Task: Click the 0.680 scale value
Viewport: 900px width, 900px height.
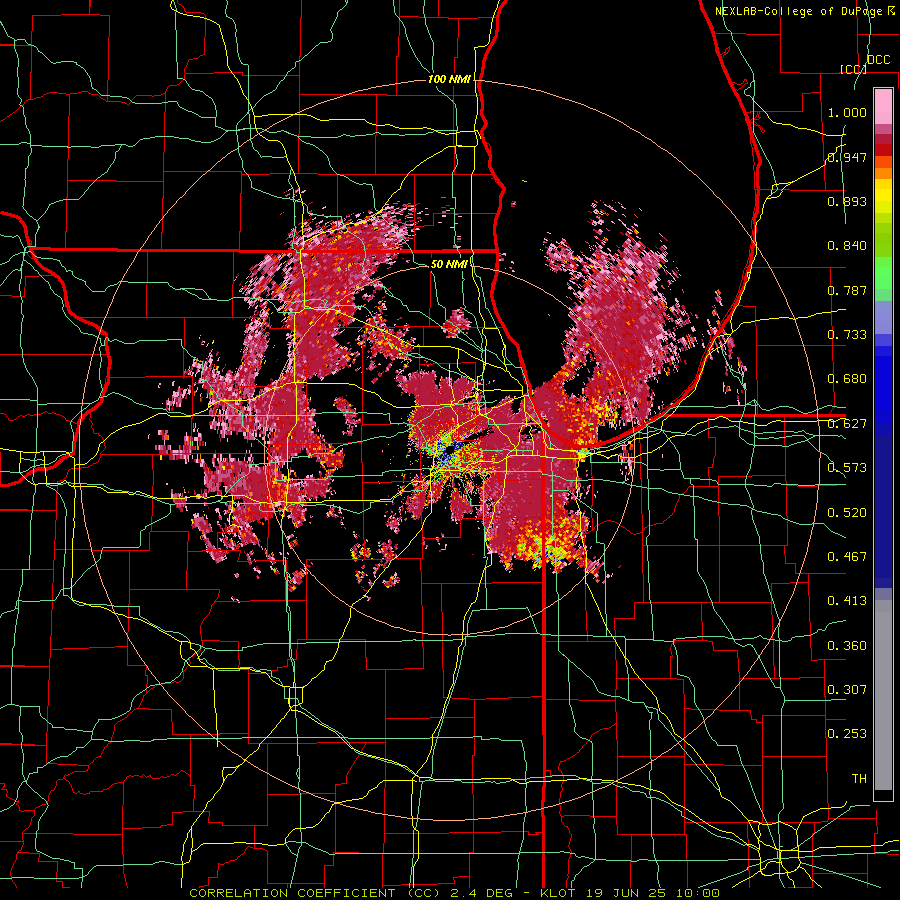Action: [847, 379]
